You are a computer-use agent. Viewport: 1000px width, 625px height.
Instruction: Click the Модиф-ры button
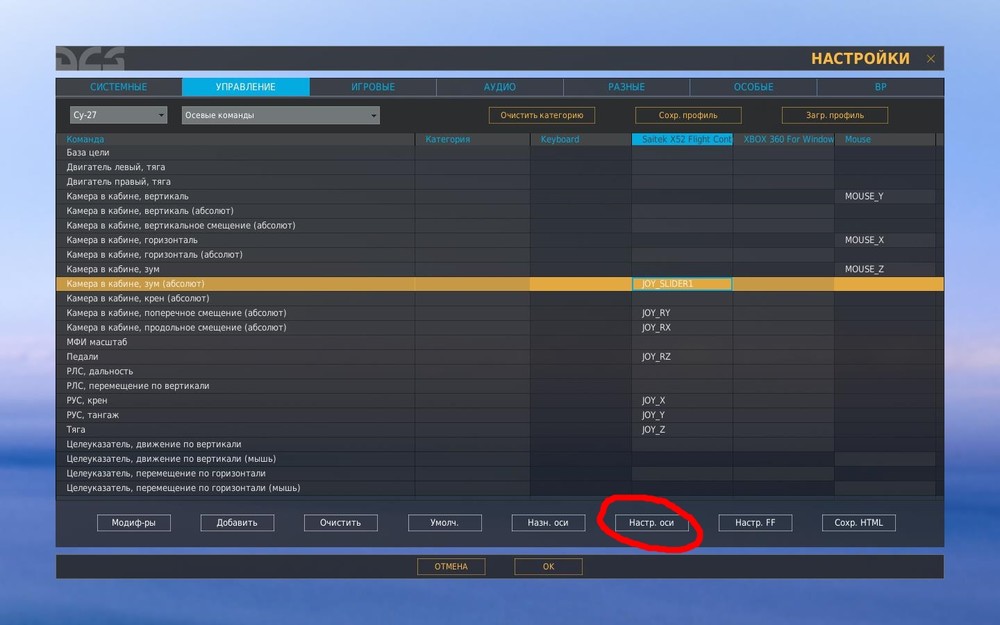[x=133, y=523]
